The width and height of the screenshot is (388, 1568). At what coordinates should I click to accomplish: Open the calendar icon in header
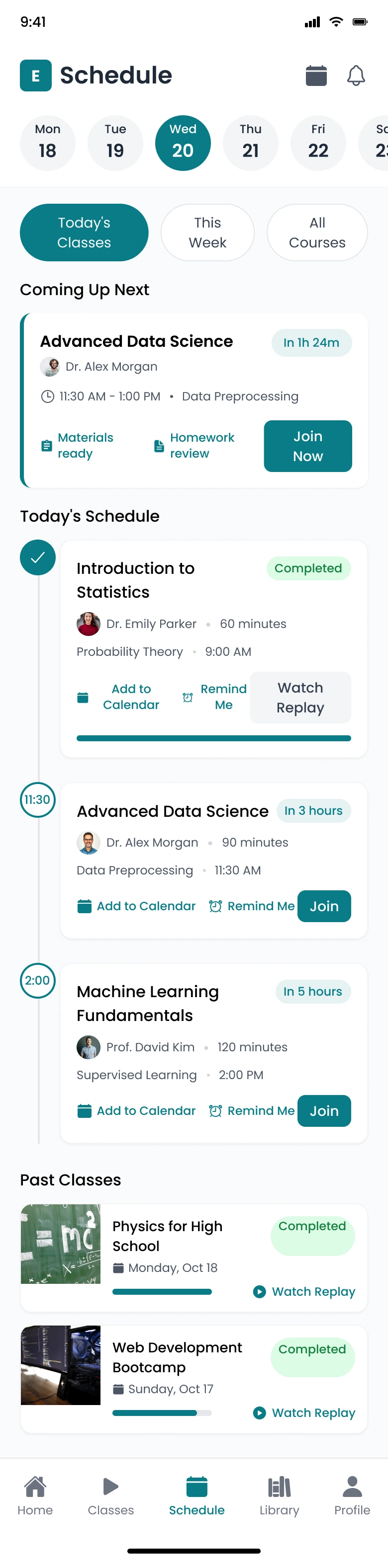coord(316,76)
